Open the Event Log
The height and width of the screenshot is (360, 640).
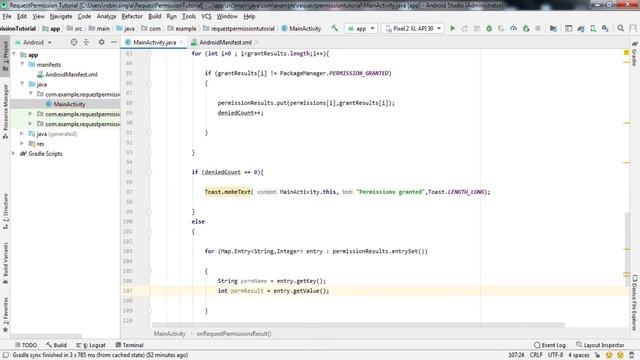point(550,345)
